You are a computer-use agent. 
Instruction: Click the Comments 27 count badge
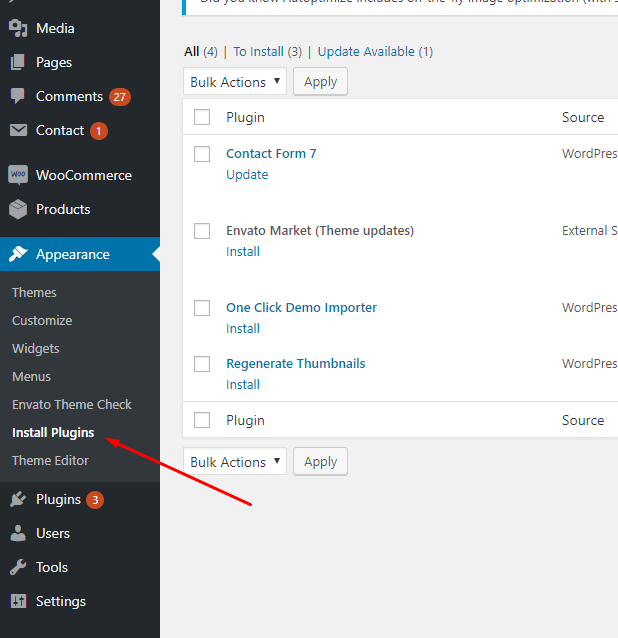click(120, 97)
